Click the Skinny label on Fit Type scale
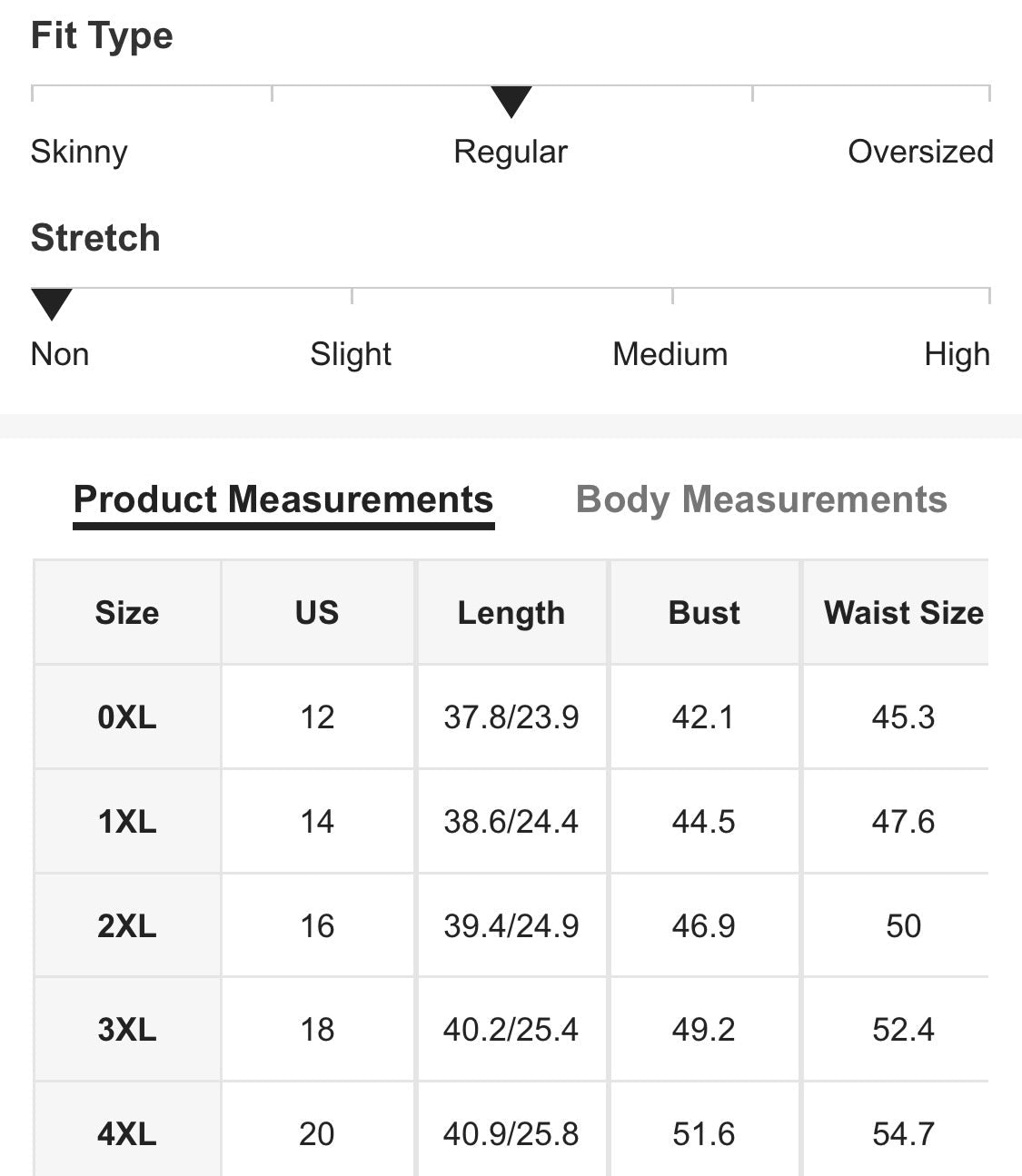The image size is (1022, 1176). click(79, 152)
